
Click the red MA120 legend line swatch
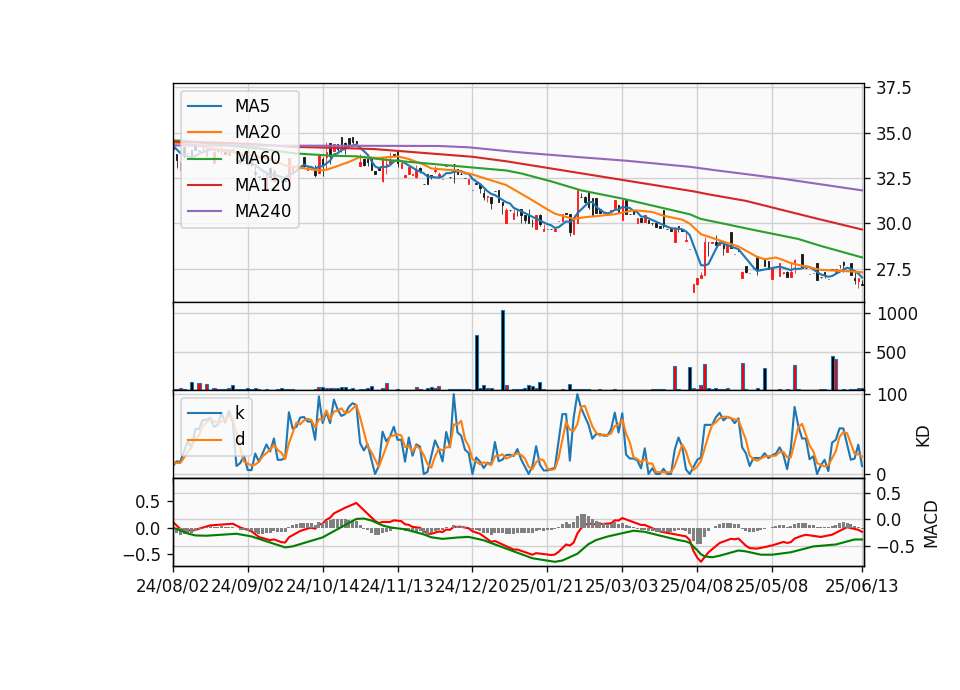pyautogui.click(x=204, y=186)
